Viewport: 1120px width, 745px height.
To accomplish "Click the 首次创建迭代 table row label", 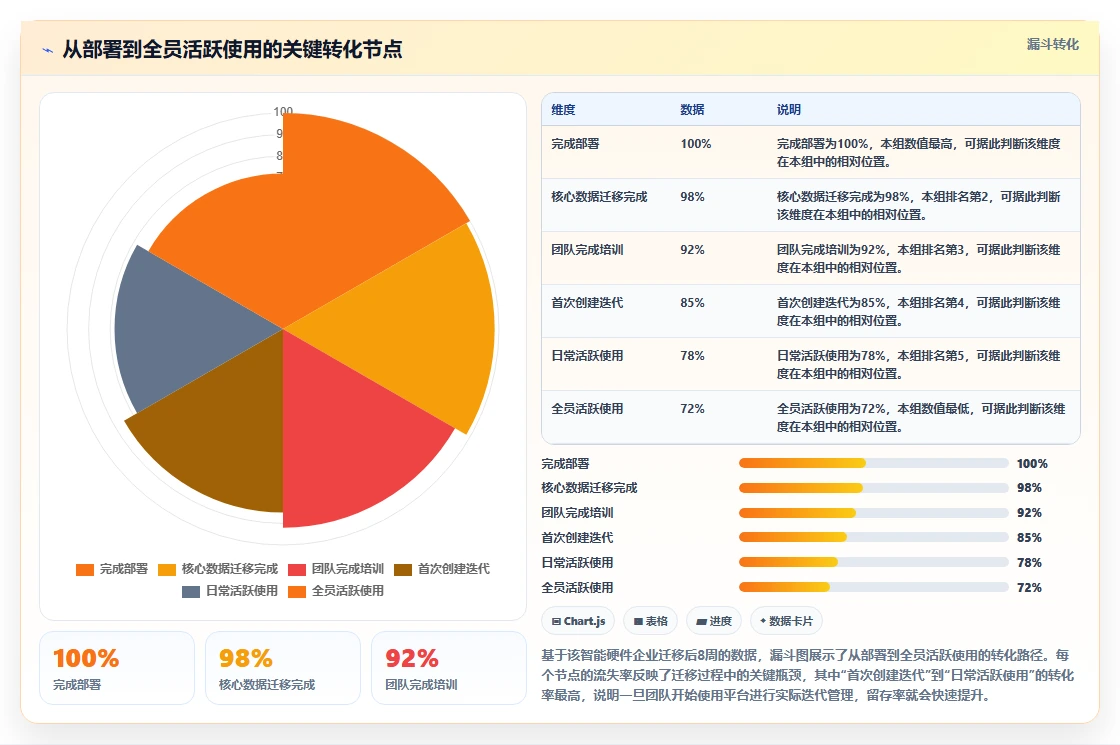I will (x=587, y=302).
